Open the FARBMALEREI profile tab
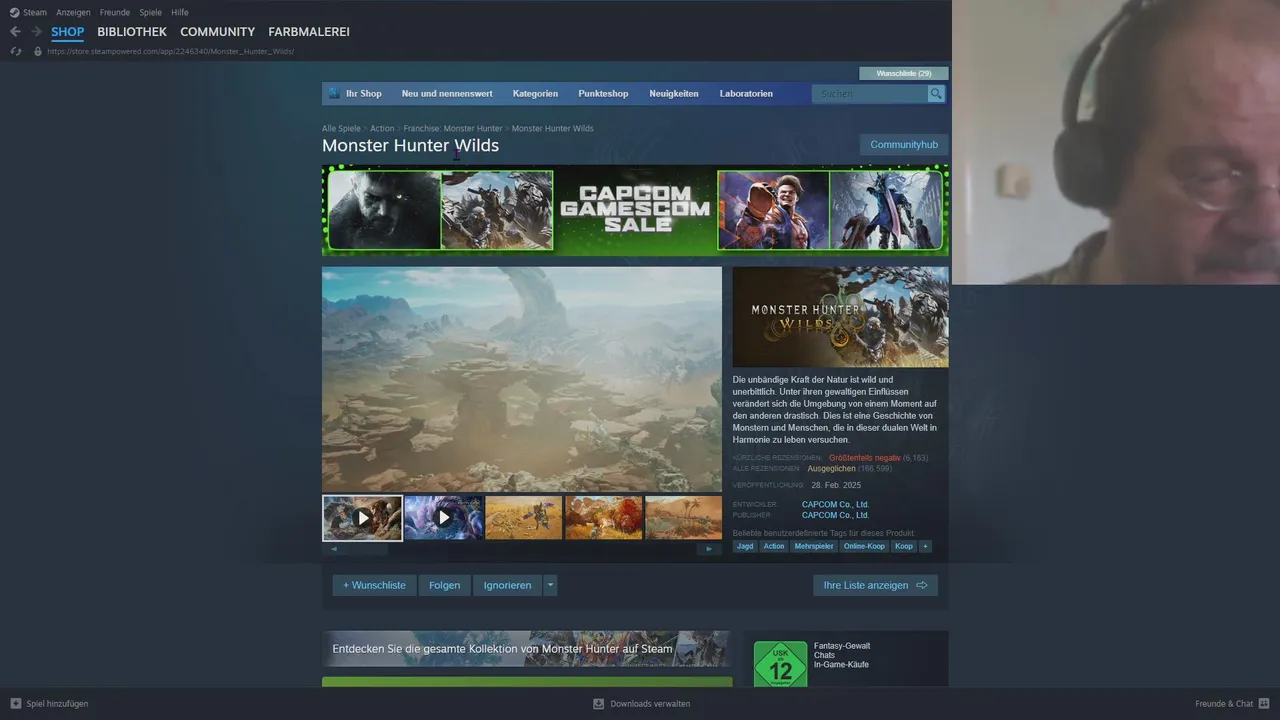This screenshot has height=720, width=1280. pos(309,32)
